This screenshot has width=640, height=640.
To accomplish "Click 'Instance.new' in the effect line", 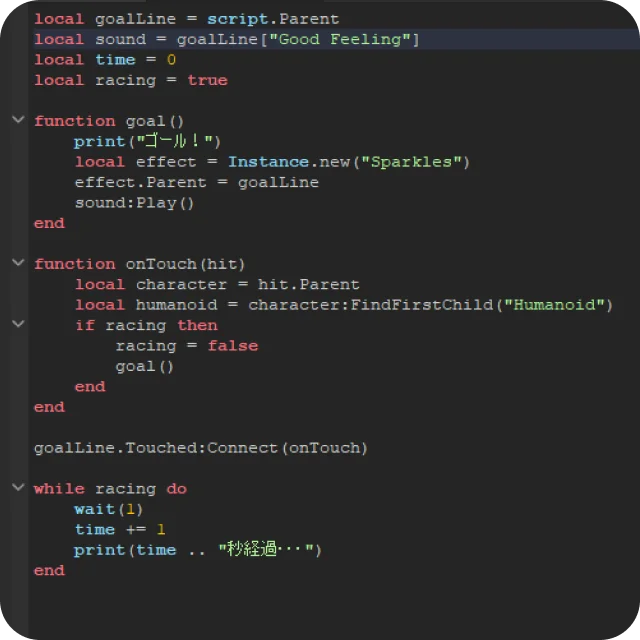I will coord(289,162).
